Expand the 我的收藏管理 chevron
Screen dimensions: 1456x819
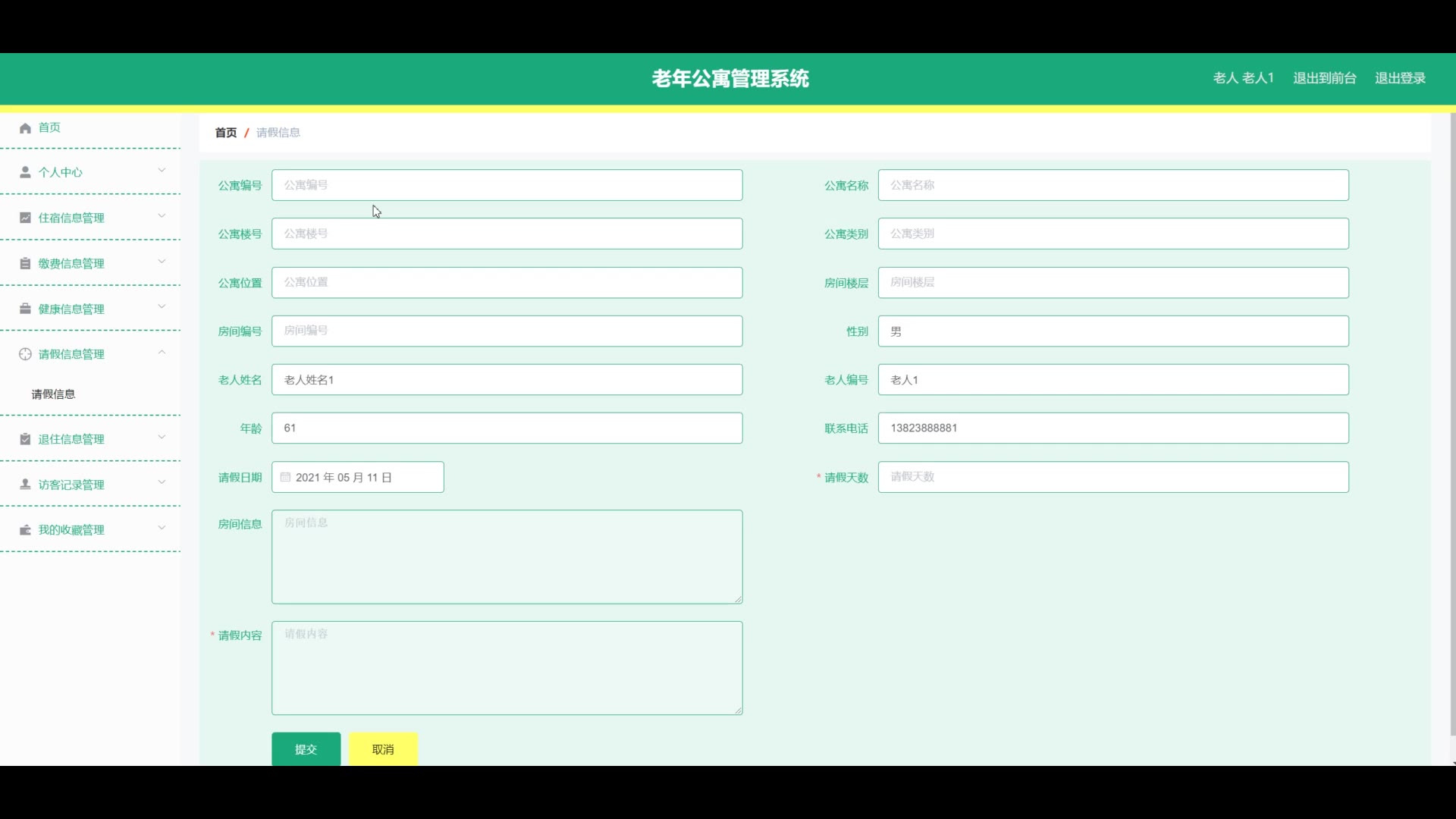(162, 529)
